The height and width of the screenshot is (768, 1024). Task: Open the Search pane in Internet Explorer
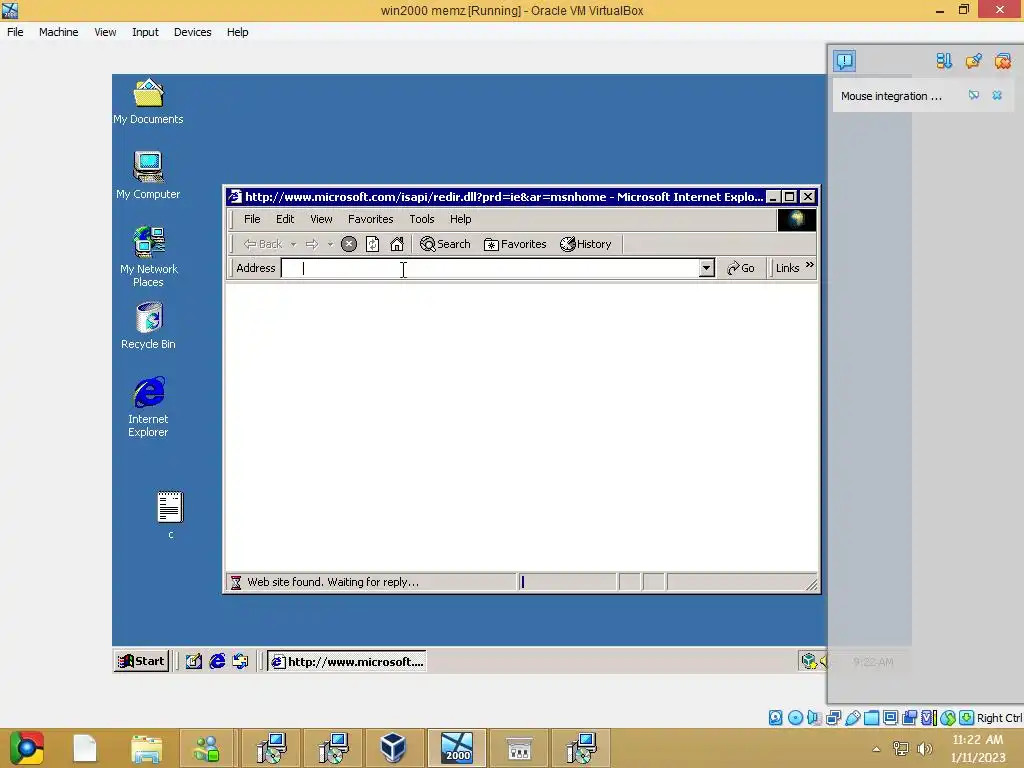pos(445,244)
